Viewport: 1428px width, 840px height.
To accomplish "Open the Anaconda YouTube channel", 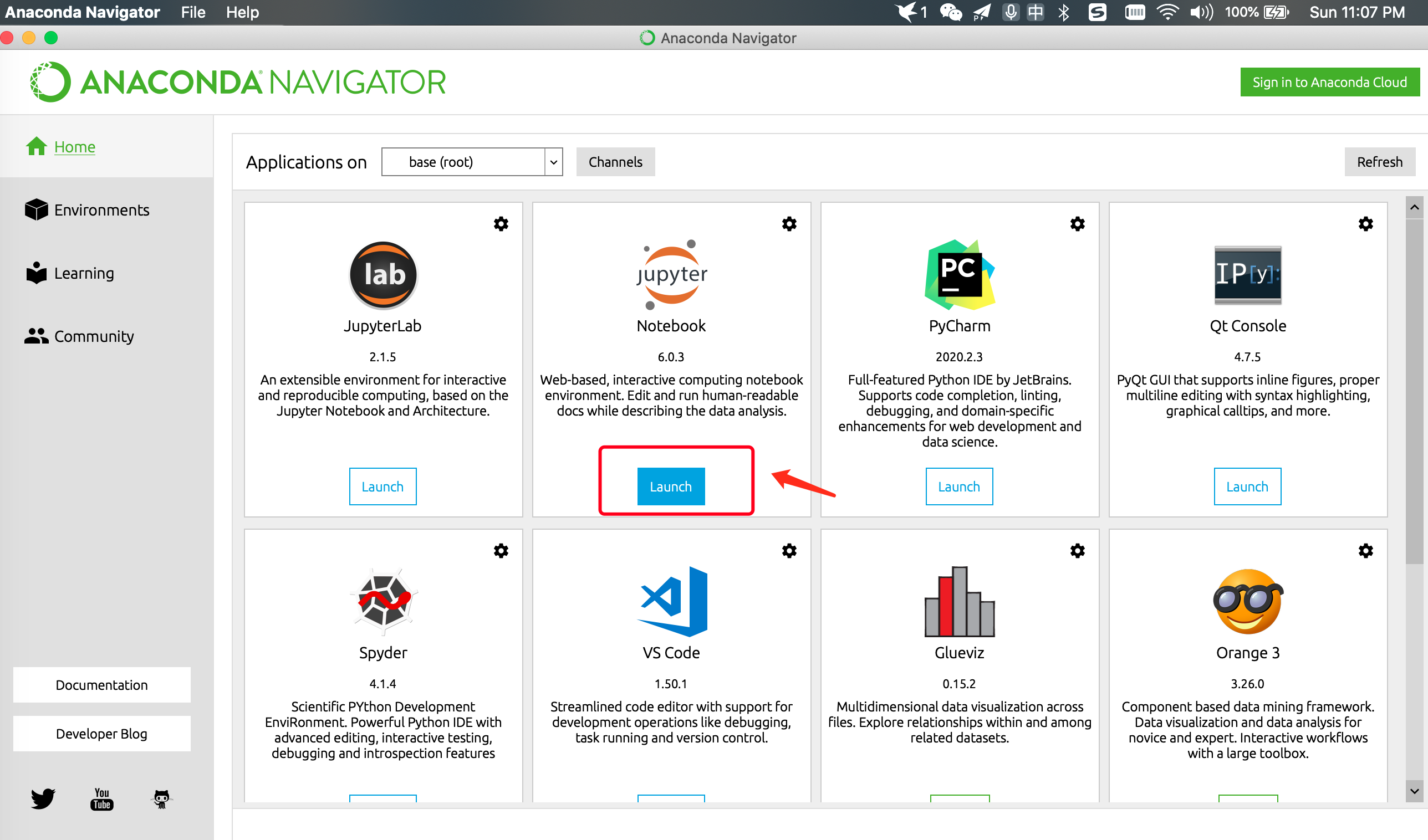I will 101,798.
